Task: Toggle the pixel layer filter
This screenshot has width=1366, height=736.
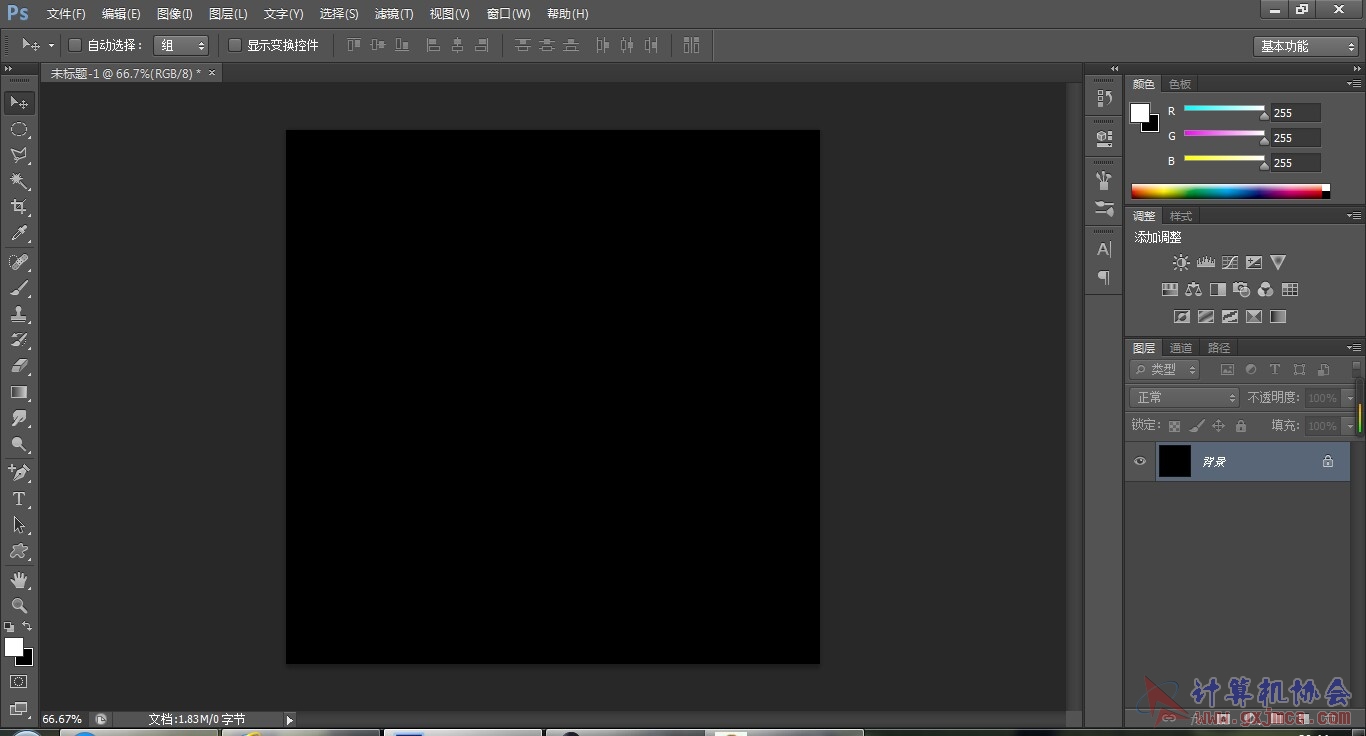Action: [x=1227, y=370]
